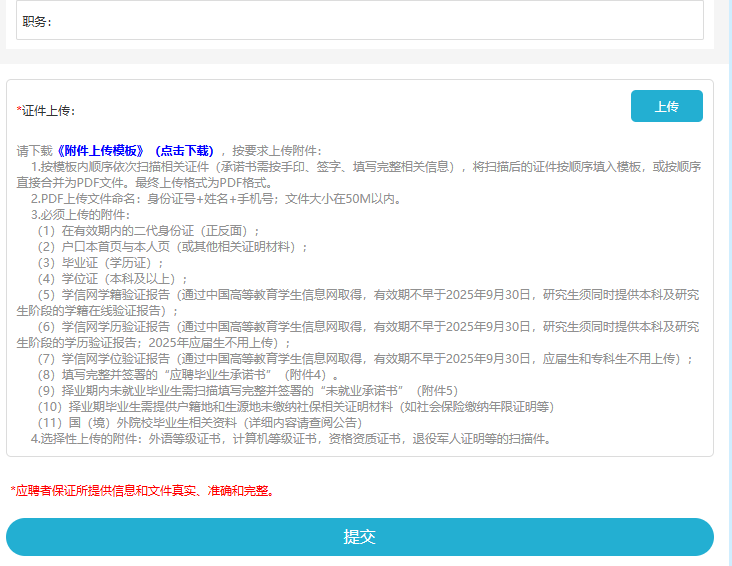Click the 户口本首页与本人页 requirement line

click(173, 246)
